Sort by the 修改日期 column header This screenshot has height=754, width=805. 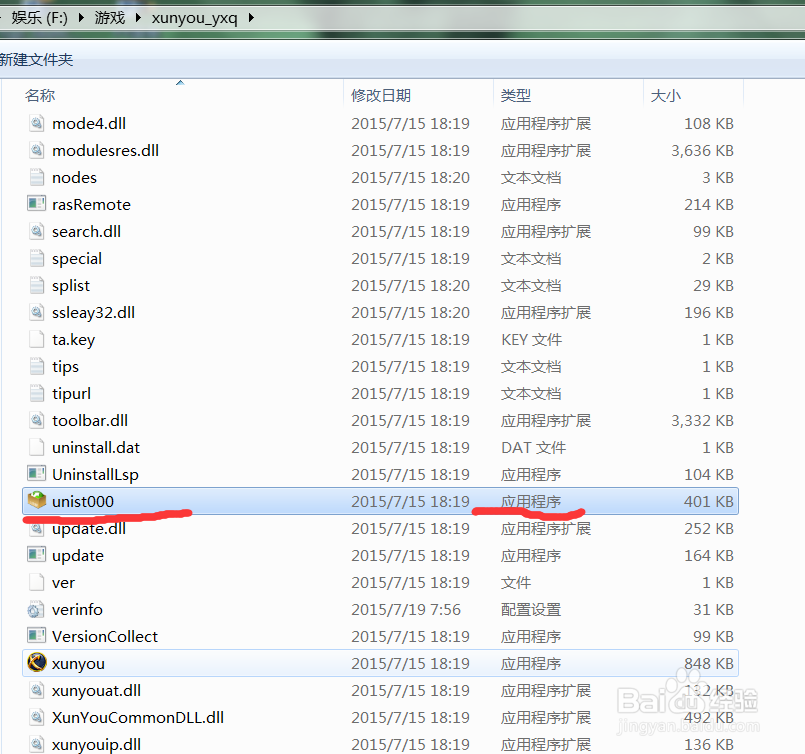pyautogui.click(x=381, y=95)
